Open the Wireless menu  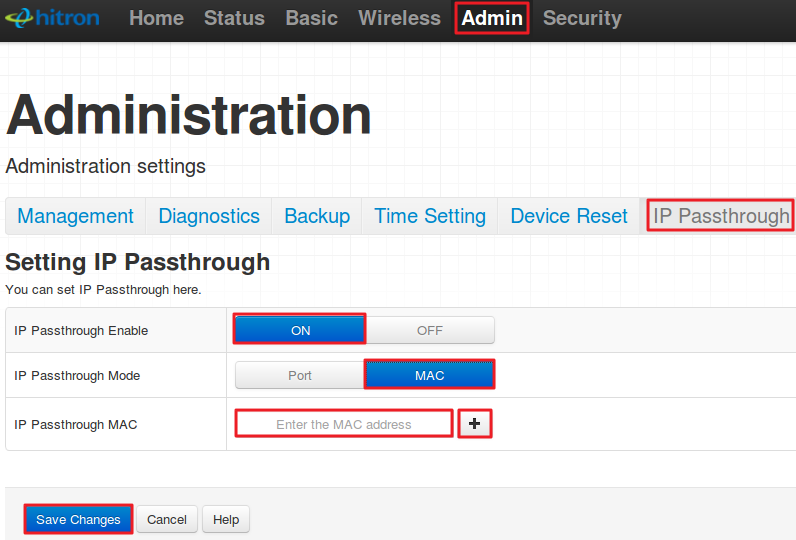(x=399, y=18)
